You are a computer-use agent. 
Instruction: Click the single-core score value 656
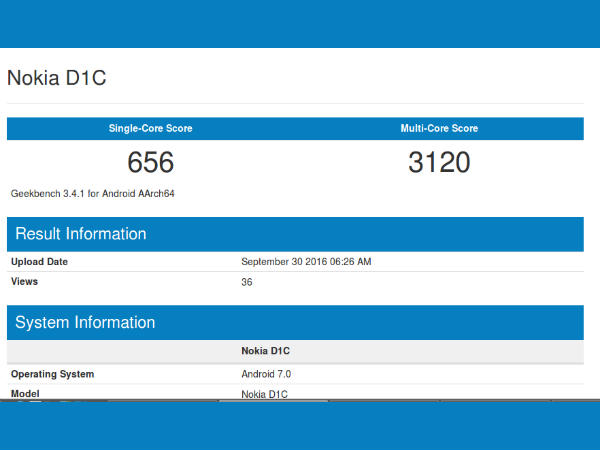point(150,162)
